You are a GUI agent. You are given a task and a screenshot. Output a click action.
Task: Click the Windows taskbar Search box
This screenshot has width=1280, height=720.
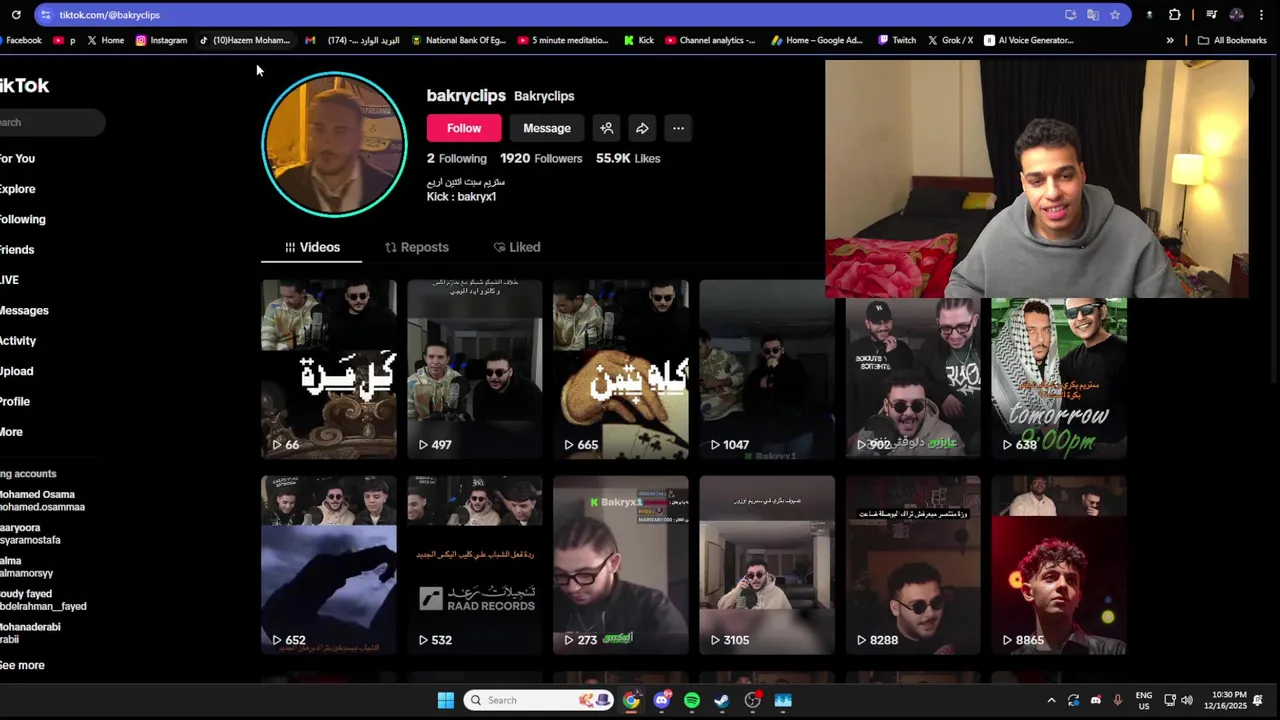coord(540,700)
